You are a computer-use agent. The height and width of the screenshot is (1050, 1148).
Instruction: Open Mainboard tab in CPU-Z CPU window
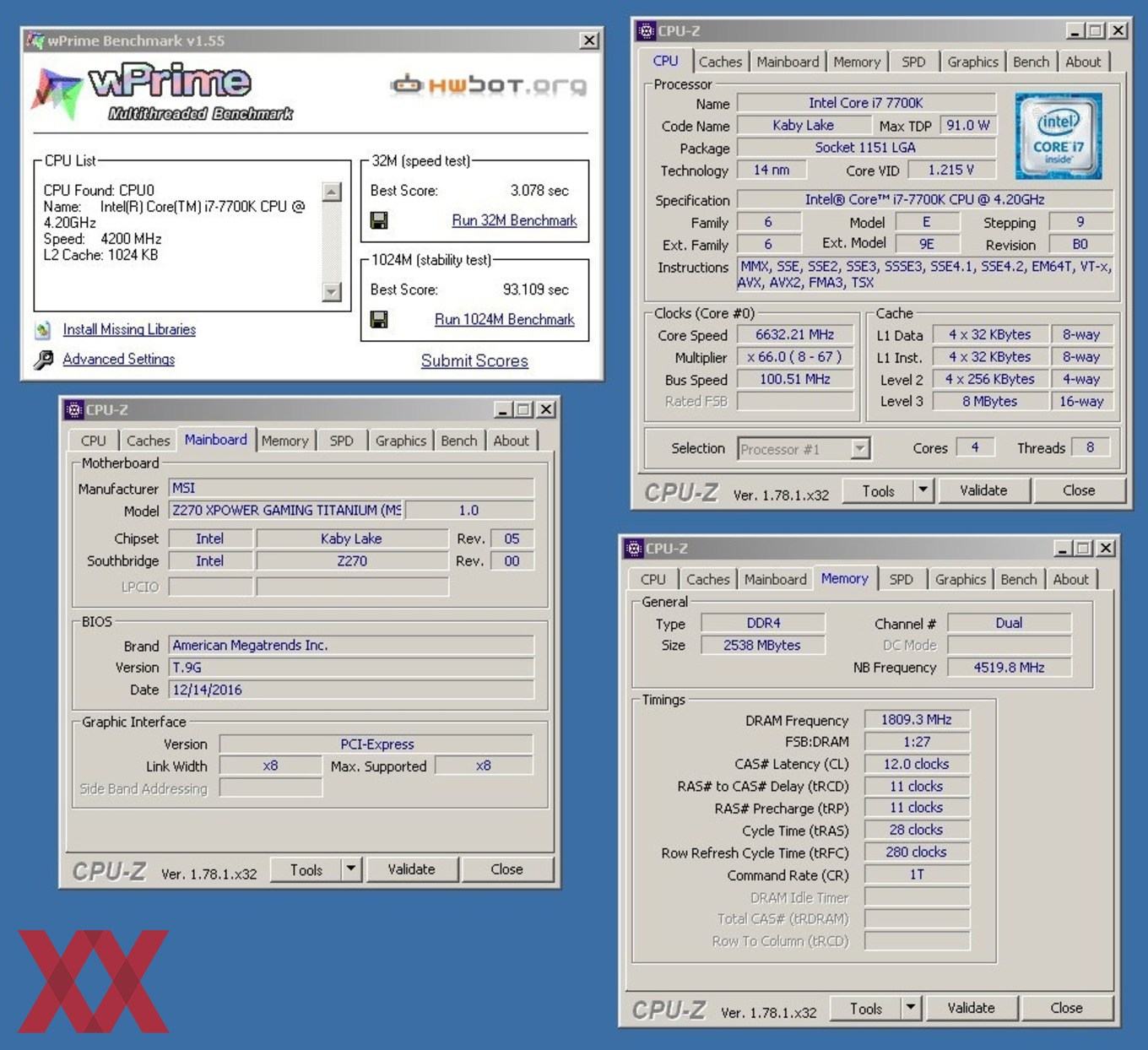pyautogui.click(x=788, y=62)
